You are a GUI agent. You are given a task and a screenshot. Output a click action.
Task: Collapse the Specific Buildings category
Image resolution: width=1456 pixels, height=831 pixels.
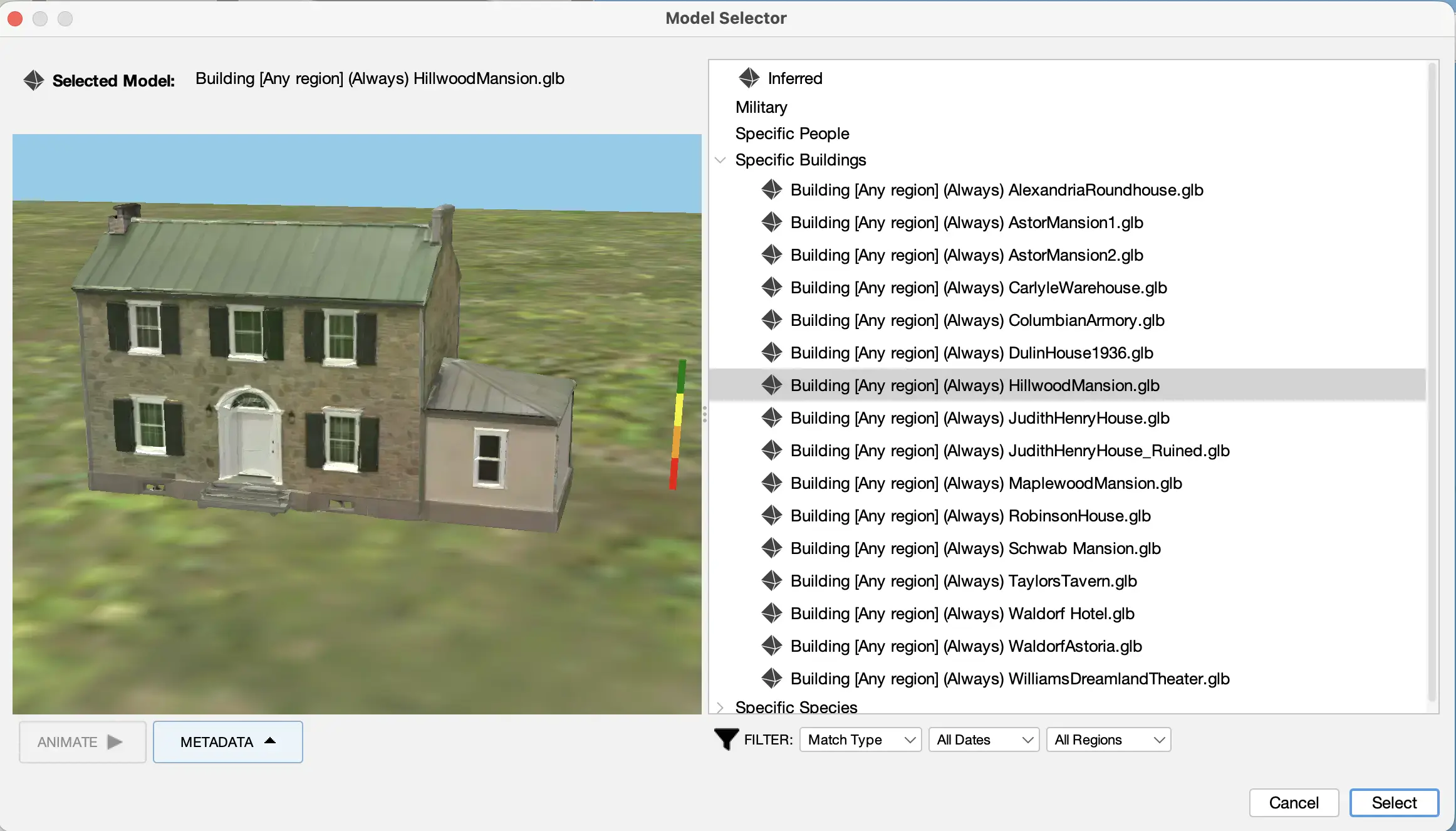(x=720, y=160)
